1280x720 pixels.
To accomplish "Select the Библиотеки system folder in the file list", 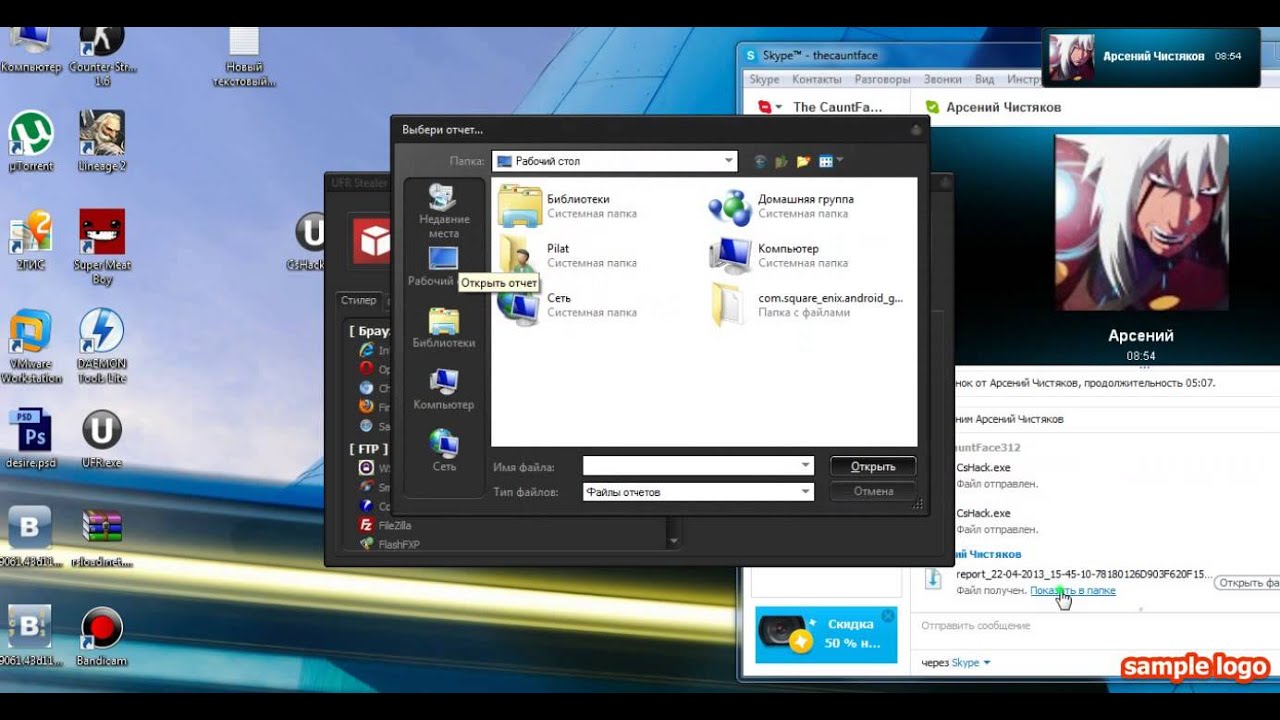I will (x=567, y=205).
